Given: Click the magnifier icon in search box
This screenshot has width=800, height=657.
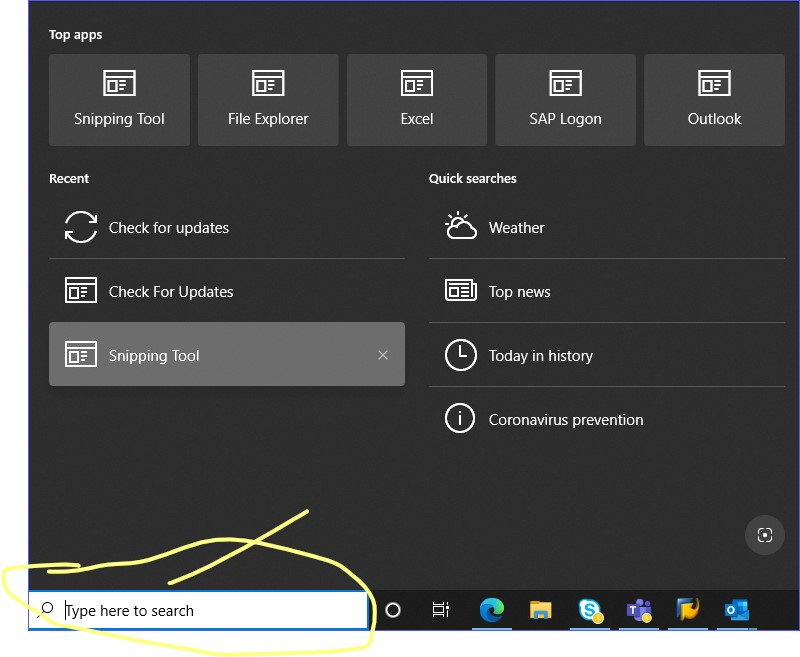Looking at the screenshot, I should 46,610.
